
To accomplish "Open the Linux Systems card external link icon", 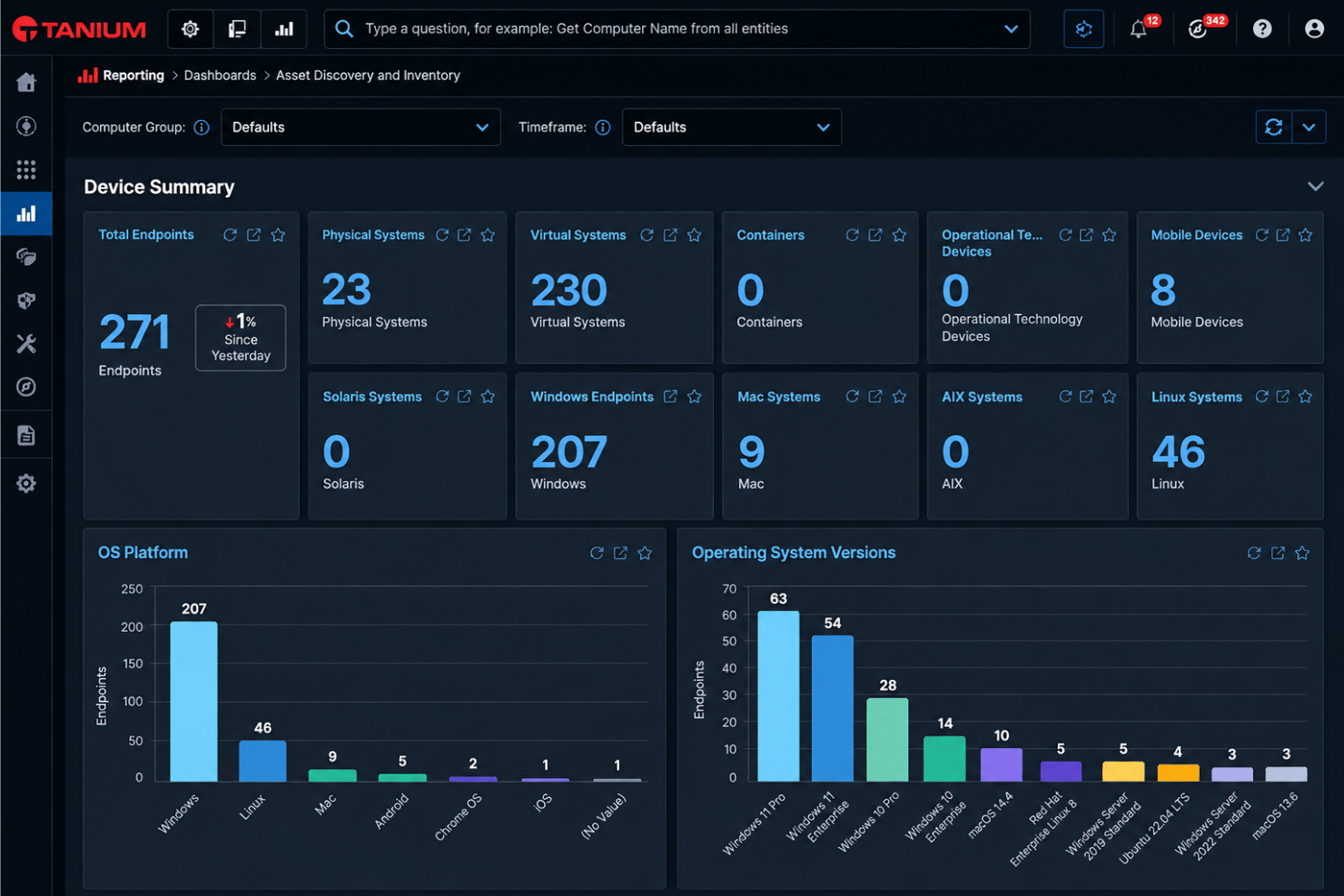I will pos(1282,397).
